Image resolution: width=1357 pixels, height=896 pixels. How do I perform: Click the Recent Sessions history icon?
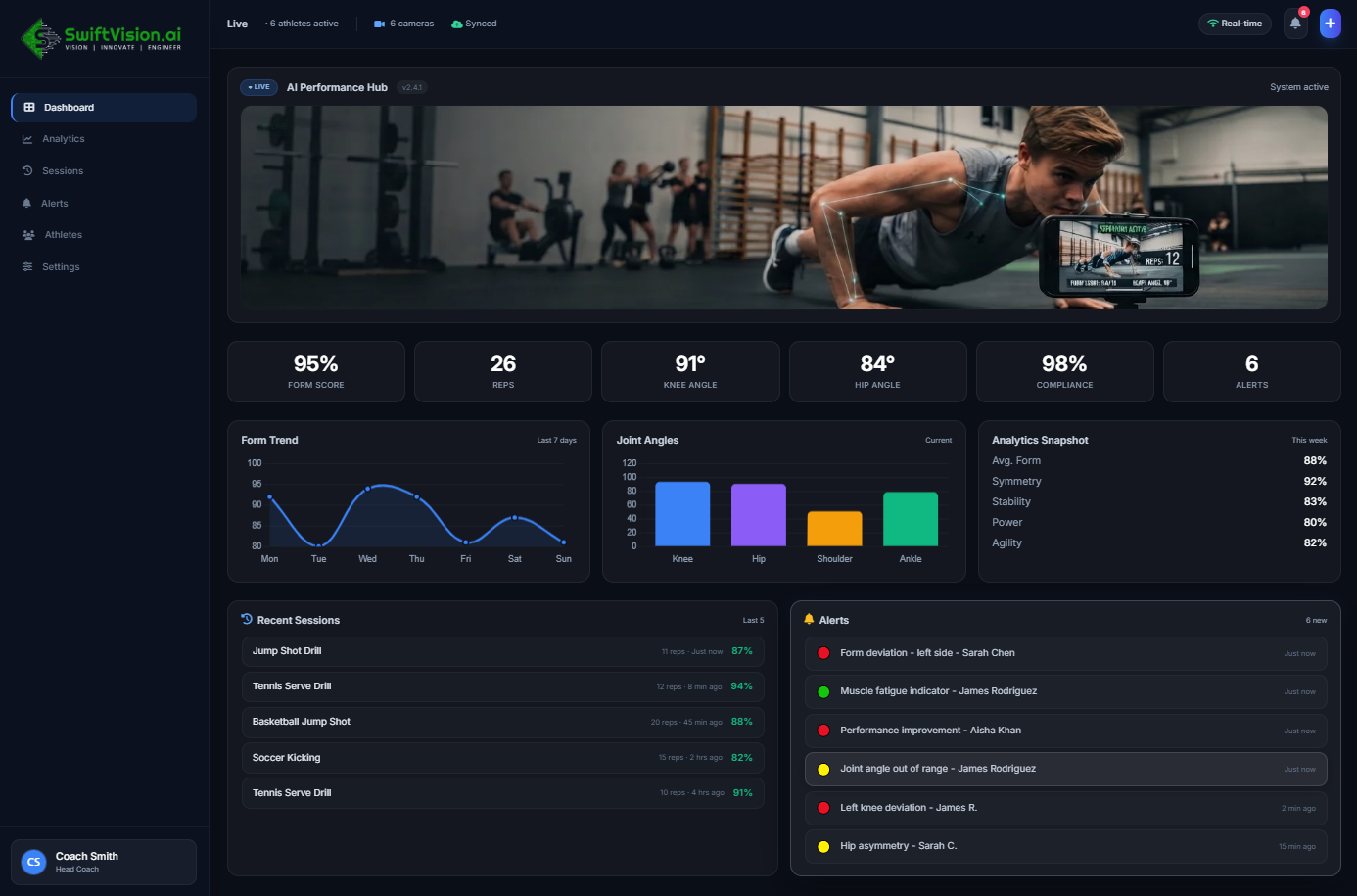[x=247, y=619]
